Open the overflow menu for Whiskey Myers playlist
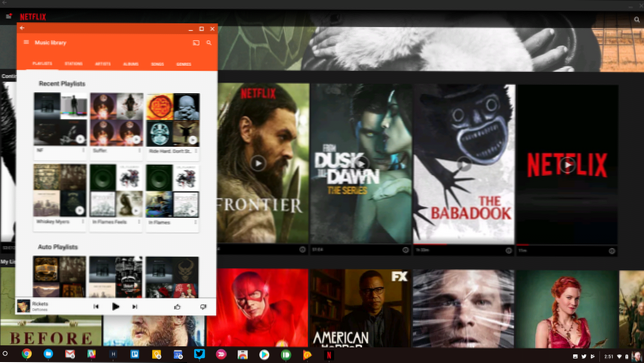Image resolution: width=644 pixels, height=363 pixels. click(x=83, y=221)
